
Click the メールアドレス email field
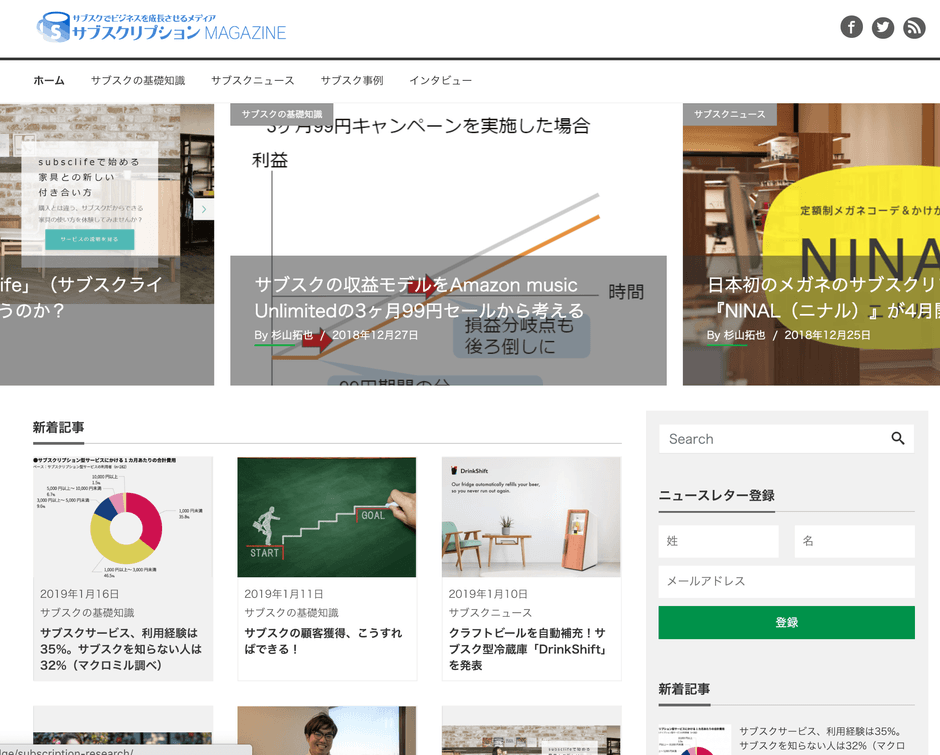[x=786, y=581]
